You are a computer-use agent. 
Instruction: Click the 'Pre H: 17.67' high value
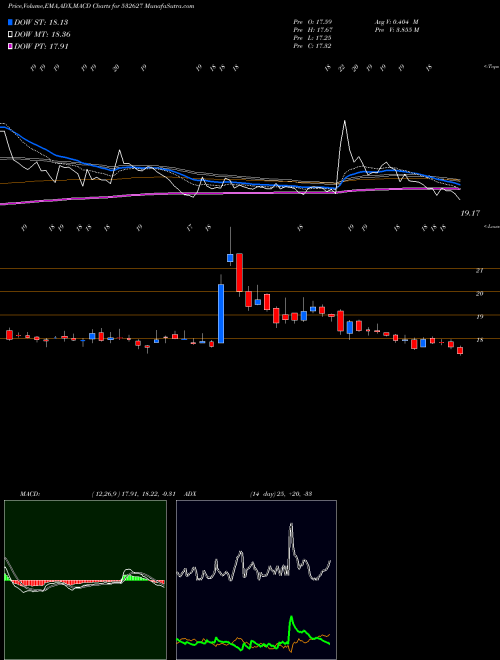pos(312,29)
